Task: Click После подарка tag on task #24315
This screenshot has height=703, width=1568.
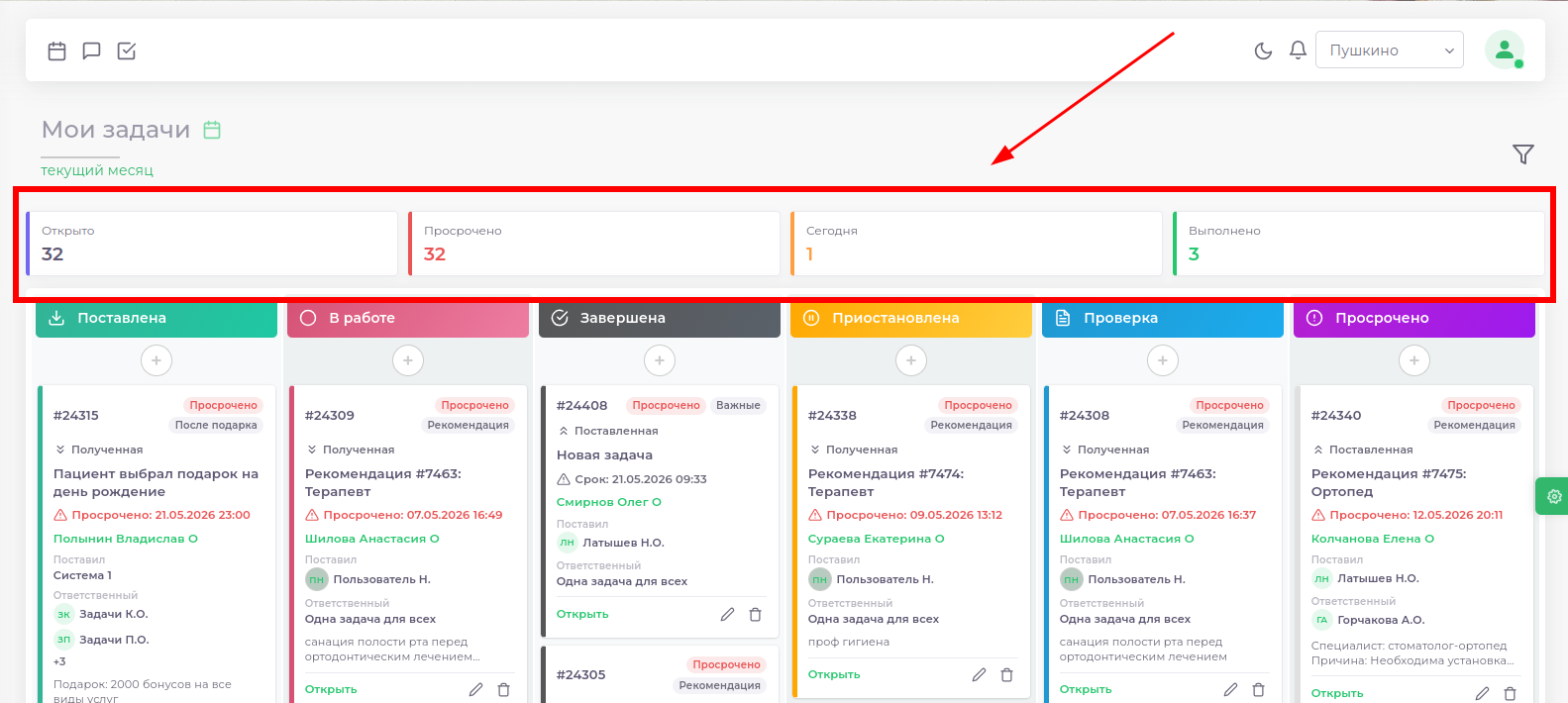Action: point(216,425)
